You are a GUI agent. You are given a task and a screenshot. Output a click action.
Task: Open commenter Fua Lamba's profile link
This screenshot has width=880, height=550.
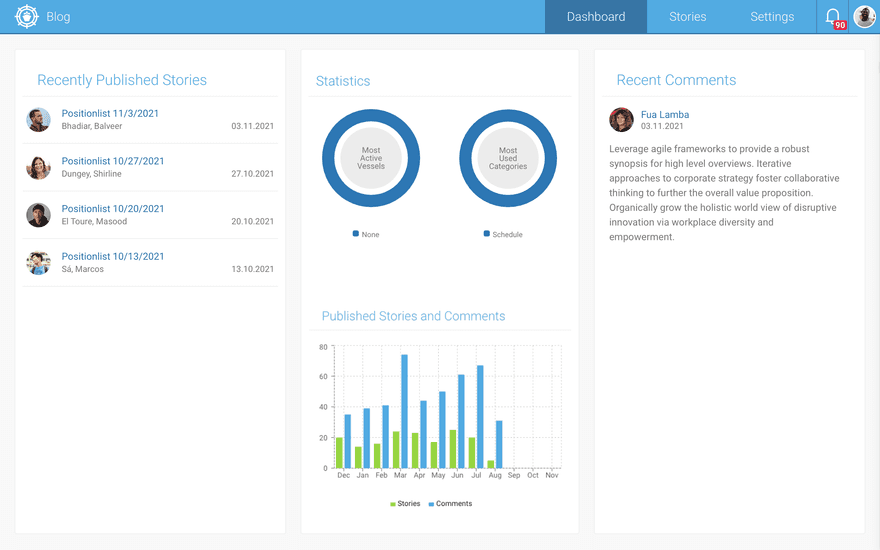pyautogui.click(x=664, y=114)
